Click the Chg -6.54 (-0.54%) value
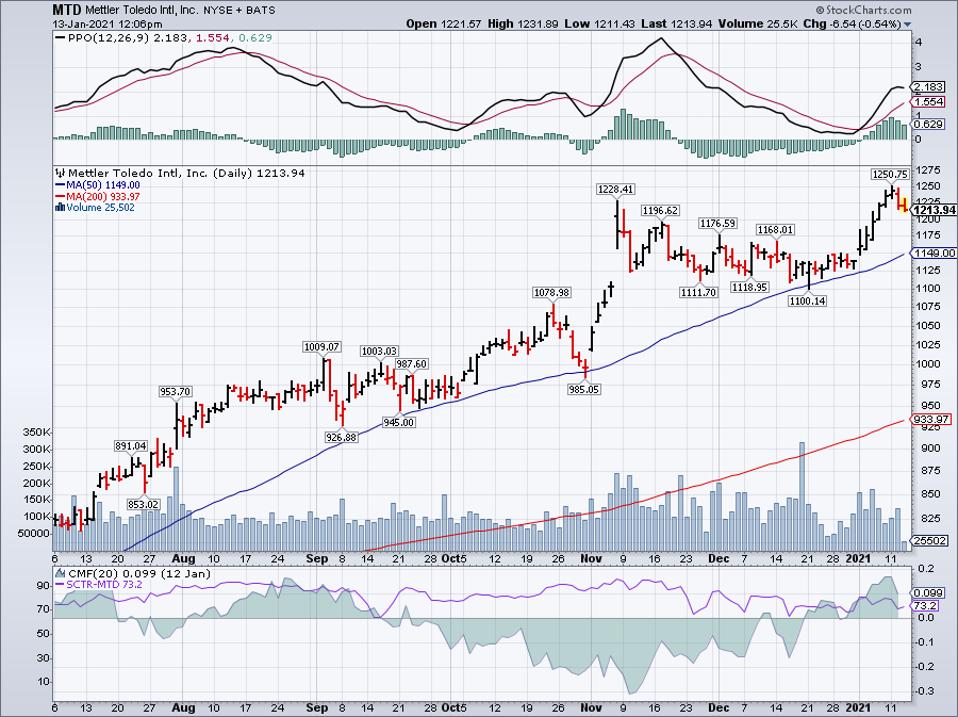This screenshot has width=958, height=717. 852,24
